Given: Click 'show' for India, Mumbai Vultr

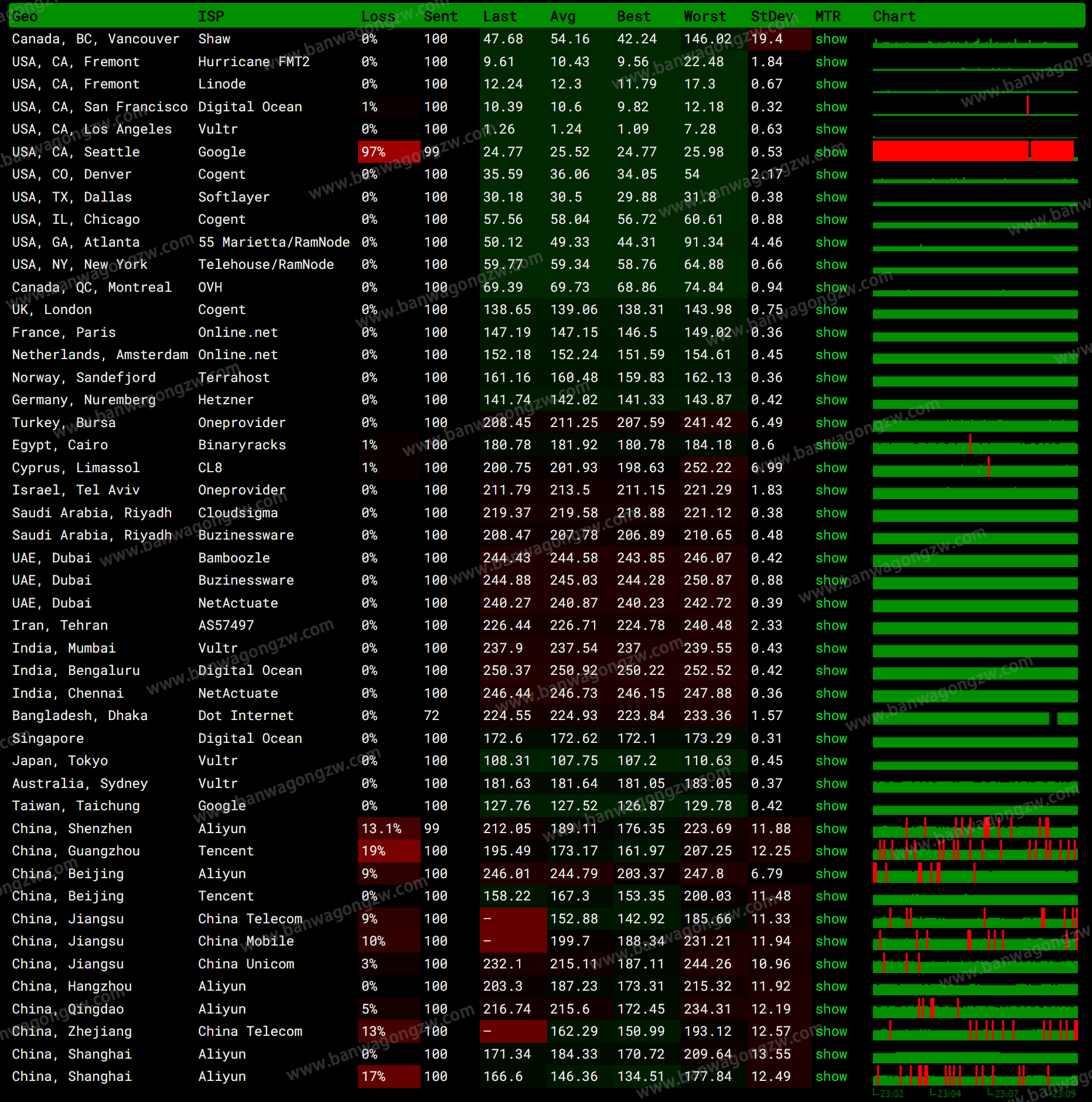Looking at the screenshot, I should point(831,649).
